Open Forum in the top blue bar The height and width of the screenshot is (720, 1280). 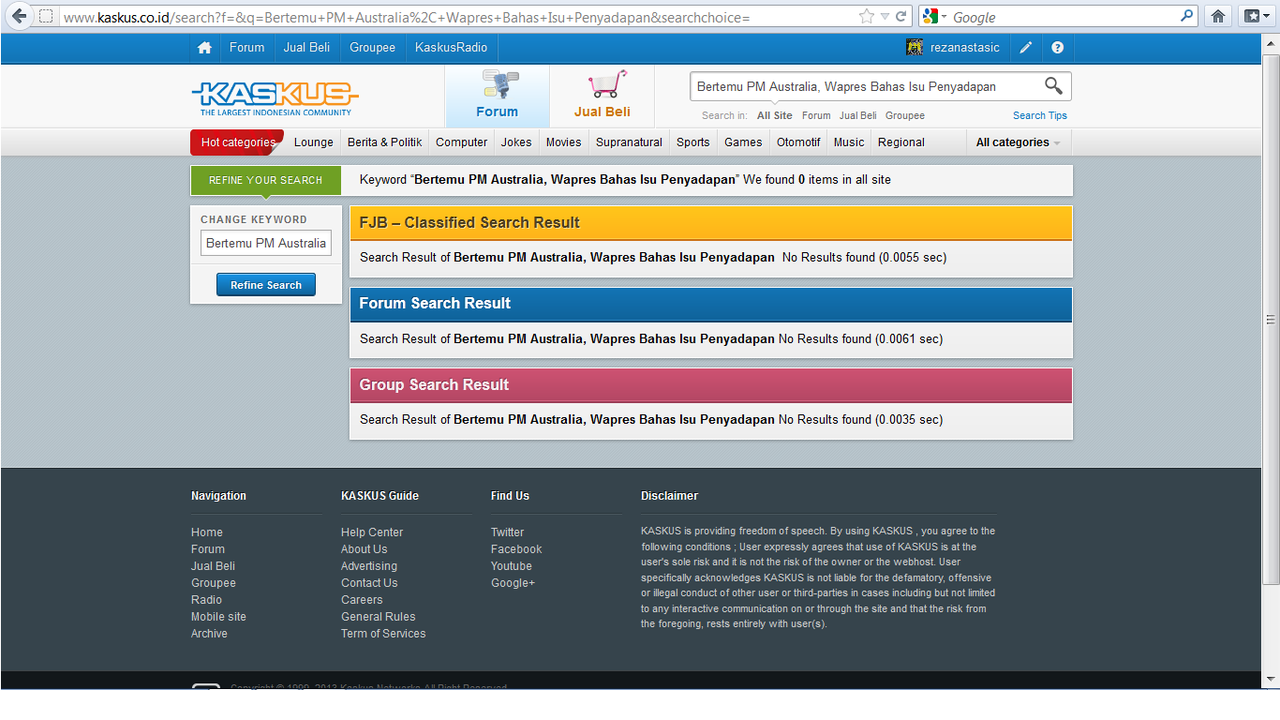pyautogui.click(x=247, y=47)
